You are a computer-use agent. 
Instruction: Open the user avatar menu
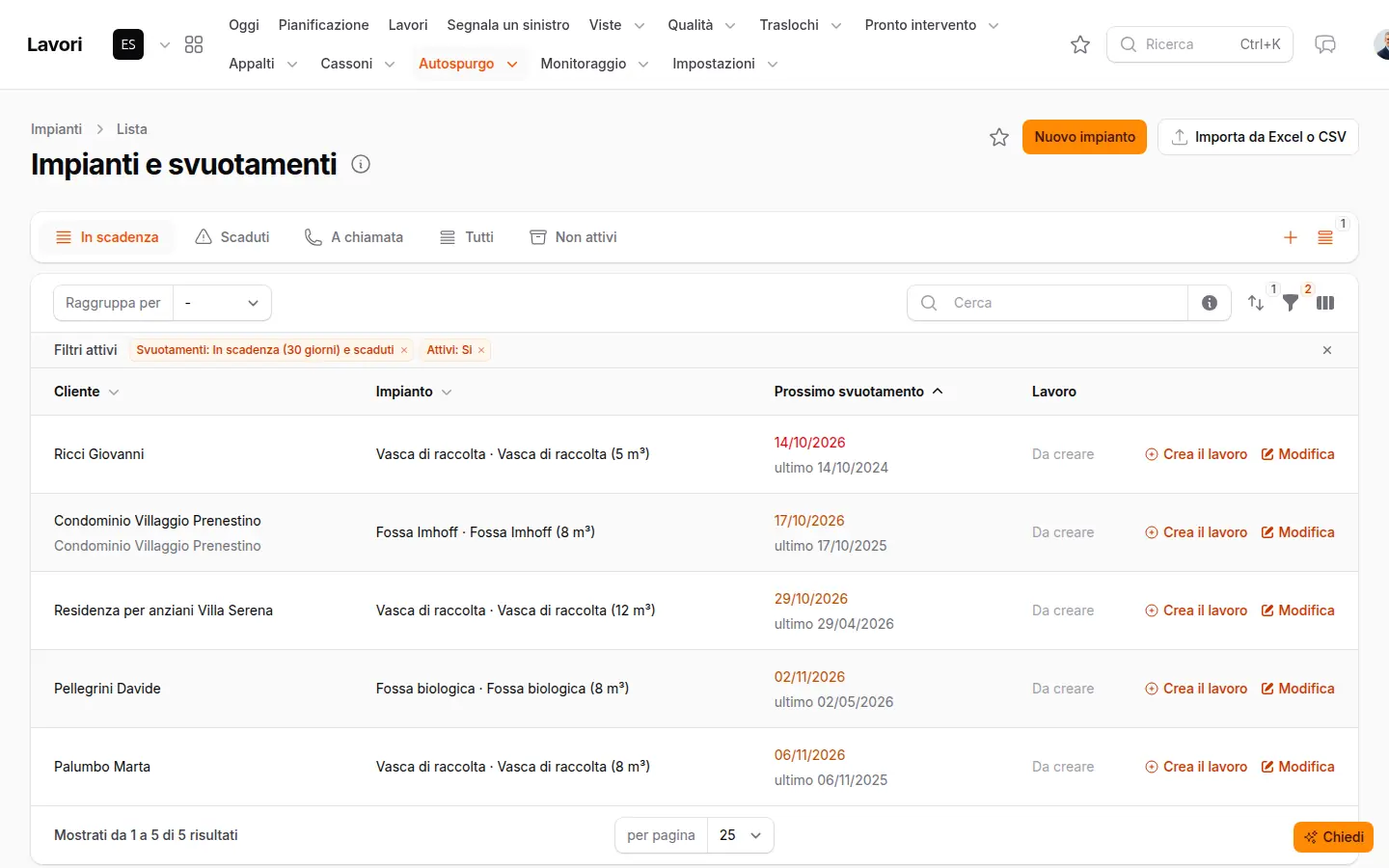(x=1381, y=44)
